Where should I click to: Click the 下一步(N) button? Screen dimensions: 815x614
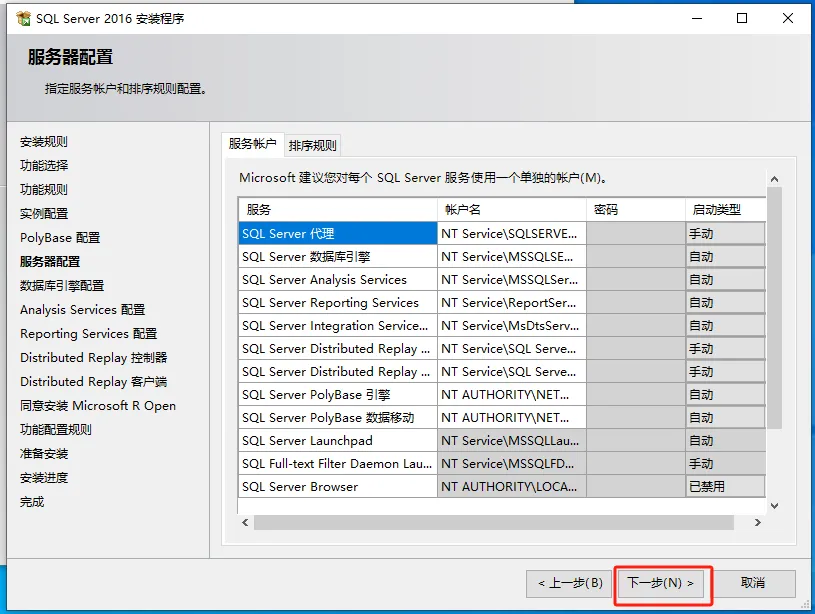coord(660,583)
